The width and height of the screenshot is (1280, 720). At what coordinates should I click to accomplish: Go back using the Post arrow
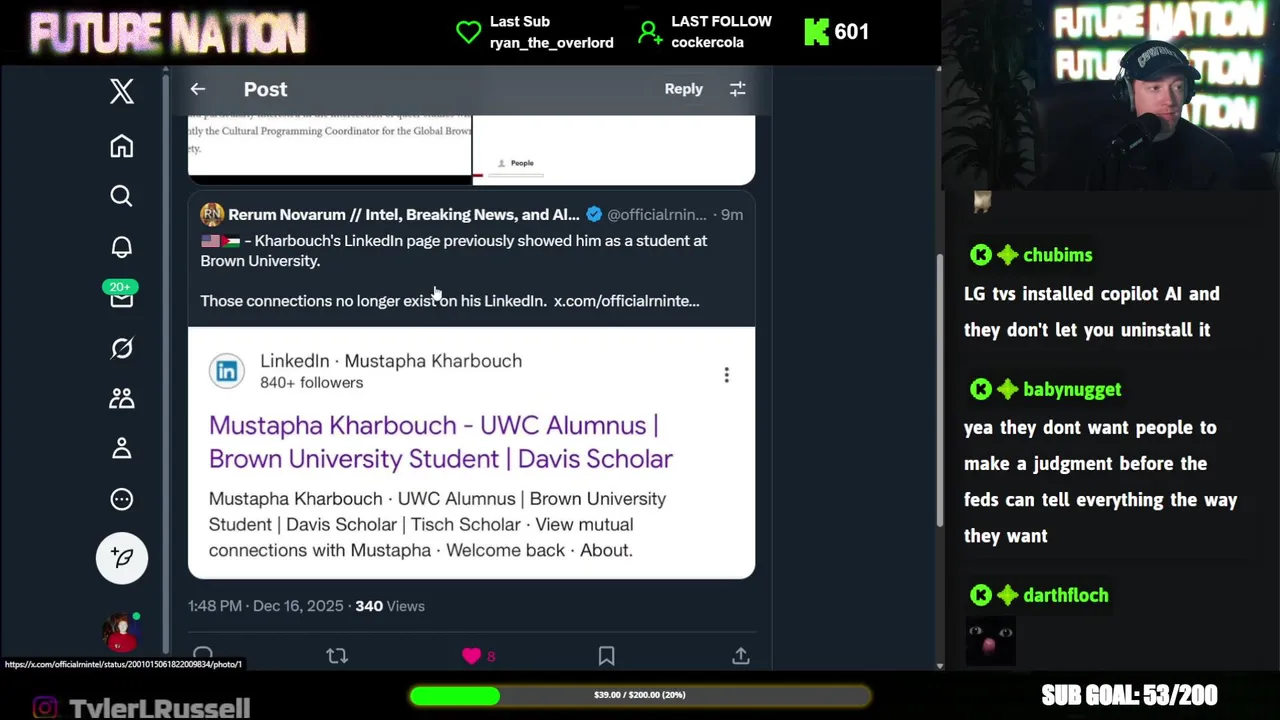198,89
